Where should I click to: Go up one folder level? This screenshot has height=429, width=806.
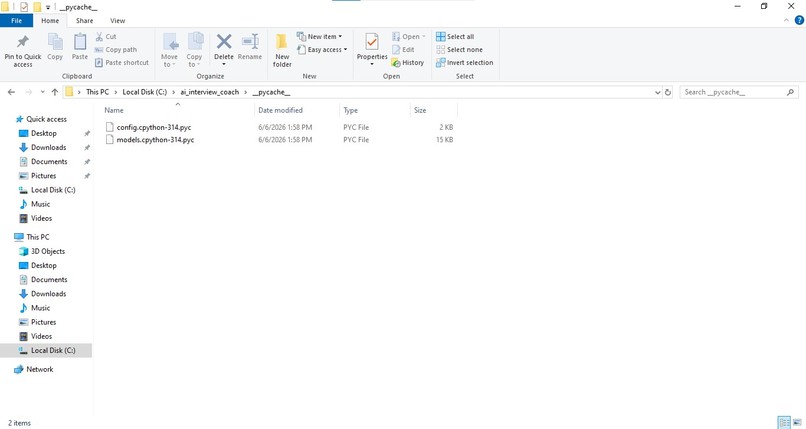pyautogui.click(x=55, y=92)
